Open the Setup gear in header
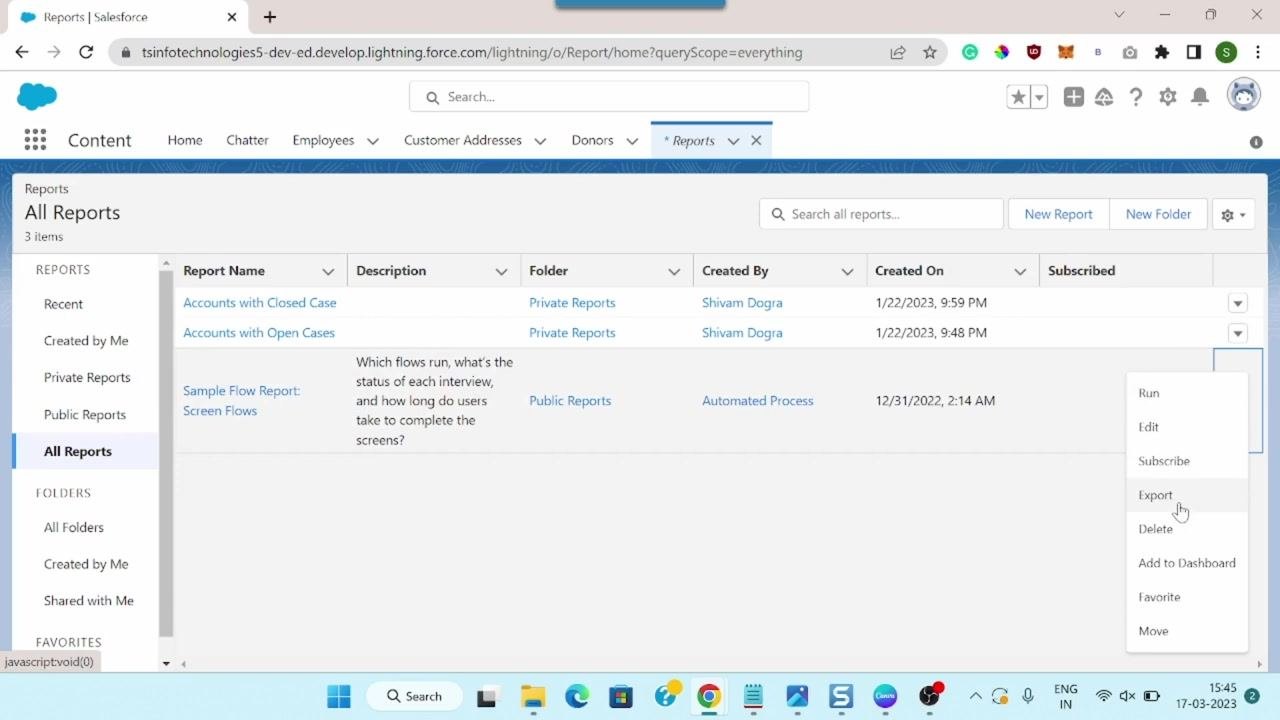Viewport: 1280px width, 720px height. tap(1167, 97)
